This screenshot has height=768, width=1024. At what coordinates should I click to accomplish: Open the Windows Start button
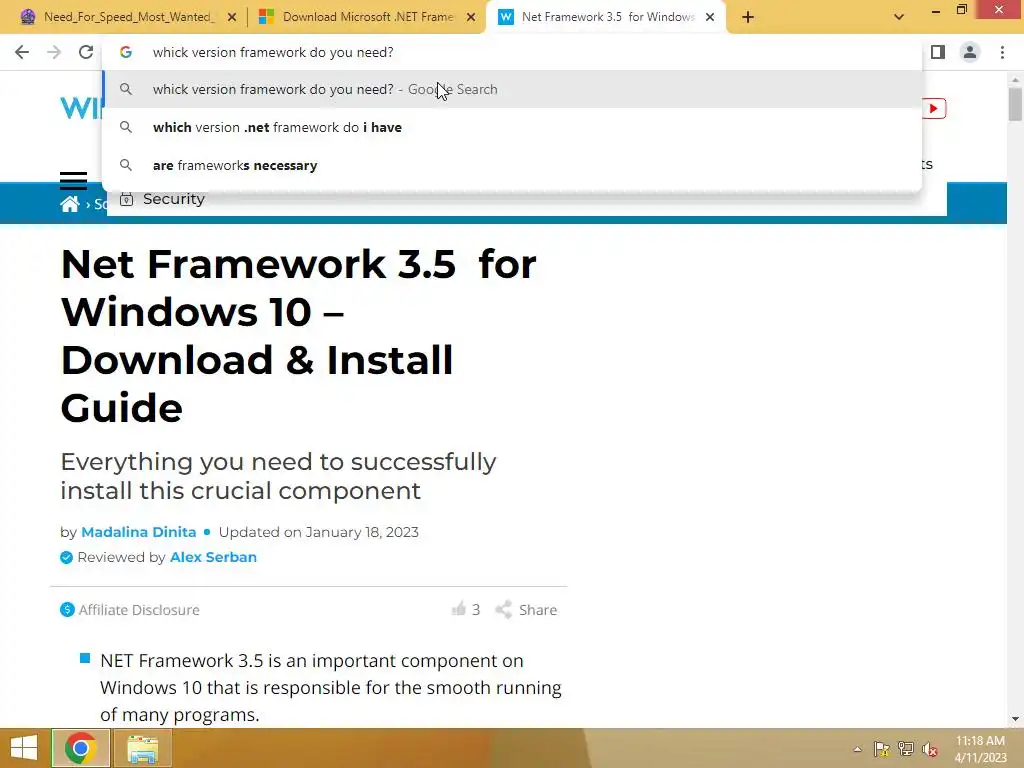[x=24, y=748]
